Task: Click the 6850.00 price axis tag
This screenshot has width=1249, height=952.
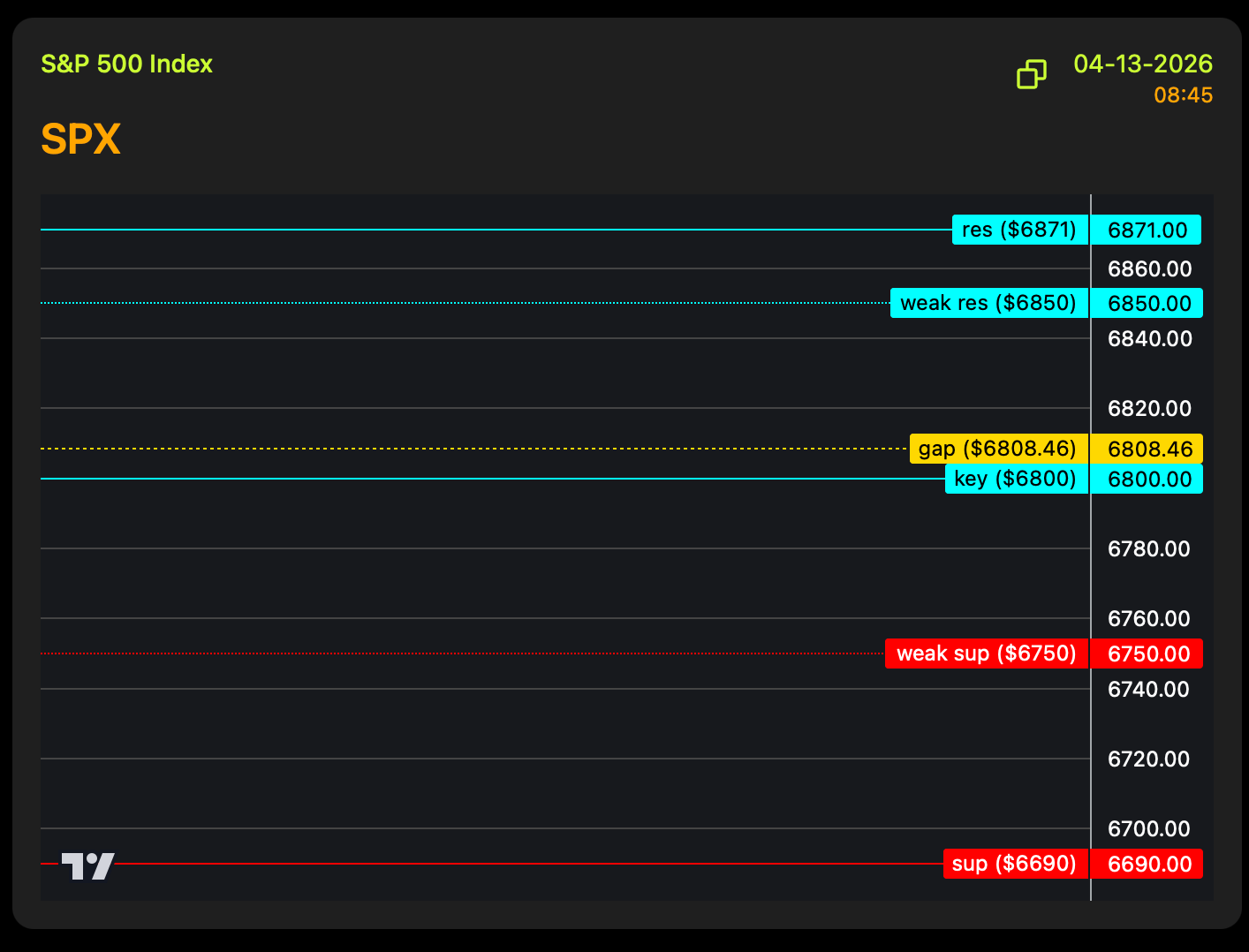Action: coord(1147,303)
